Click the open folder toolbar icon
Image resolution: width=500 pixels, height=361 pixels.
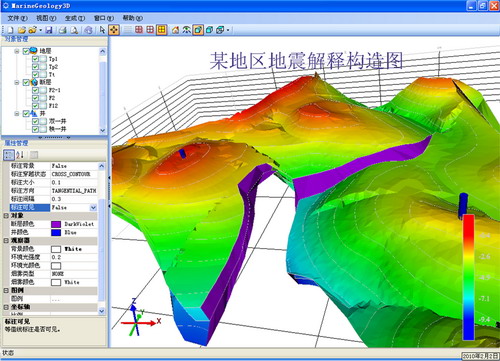[22, 30]
